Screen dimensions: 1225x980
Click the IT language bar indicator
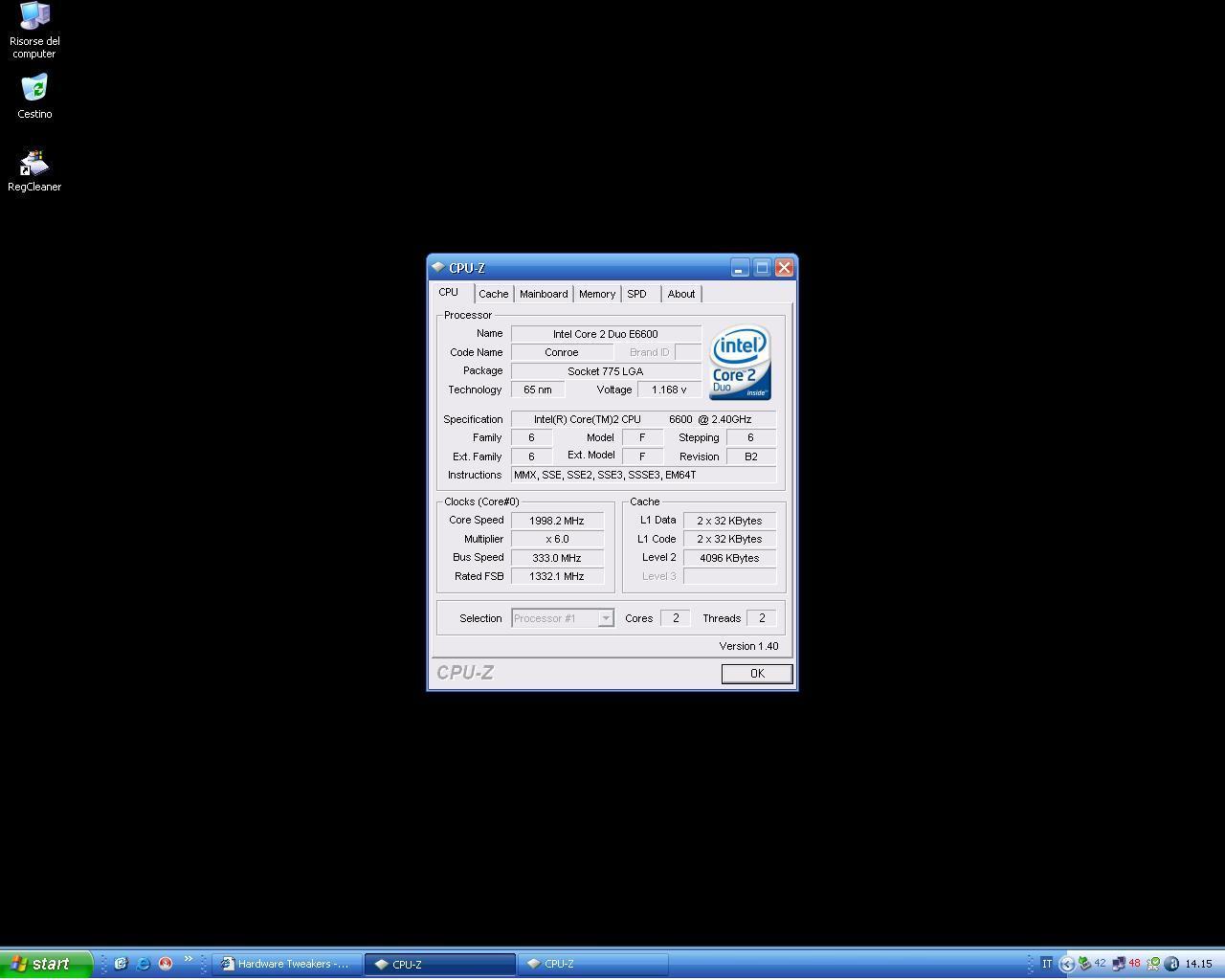pyautogui.click(x=1046, y=964)
